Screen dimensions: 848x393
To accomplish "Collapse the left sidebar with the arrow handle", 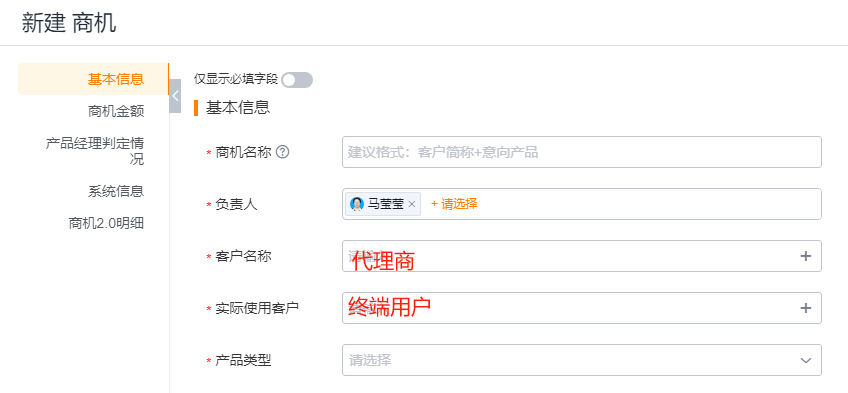I will click(175, 96).
